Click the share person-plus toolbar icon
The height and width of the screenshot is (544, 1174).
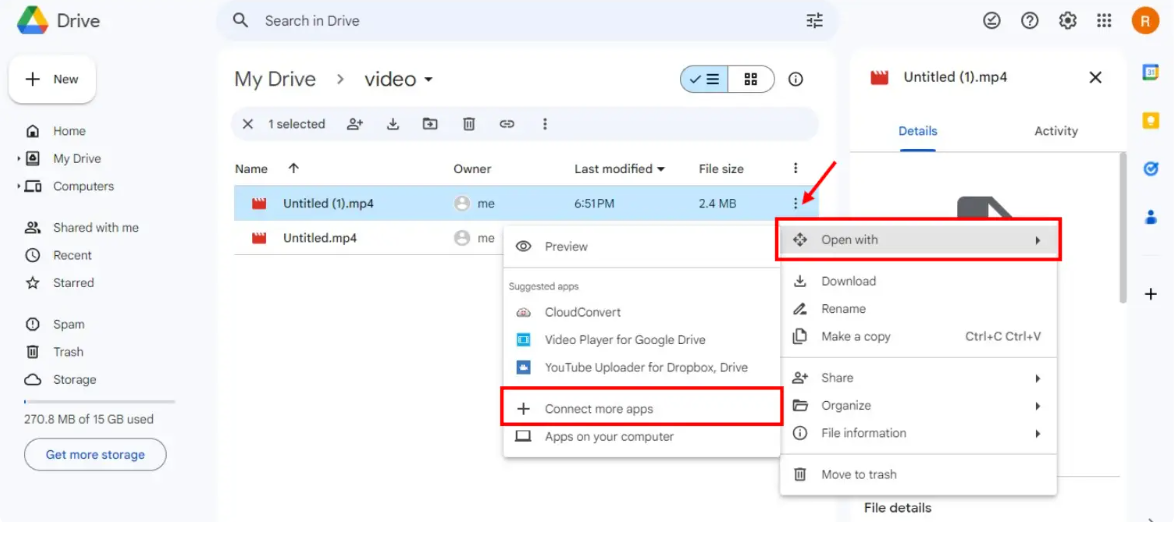[x=355, y=124]
